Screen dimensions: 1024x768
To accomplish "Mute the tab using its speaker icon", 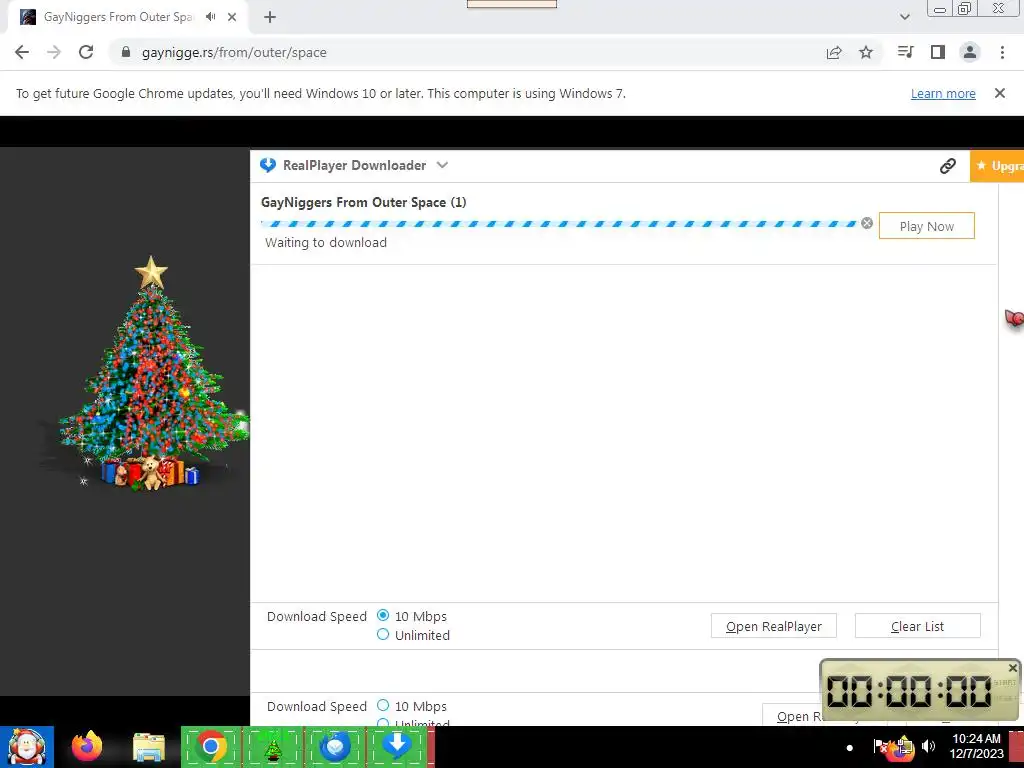I will point(210,17).
